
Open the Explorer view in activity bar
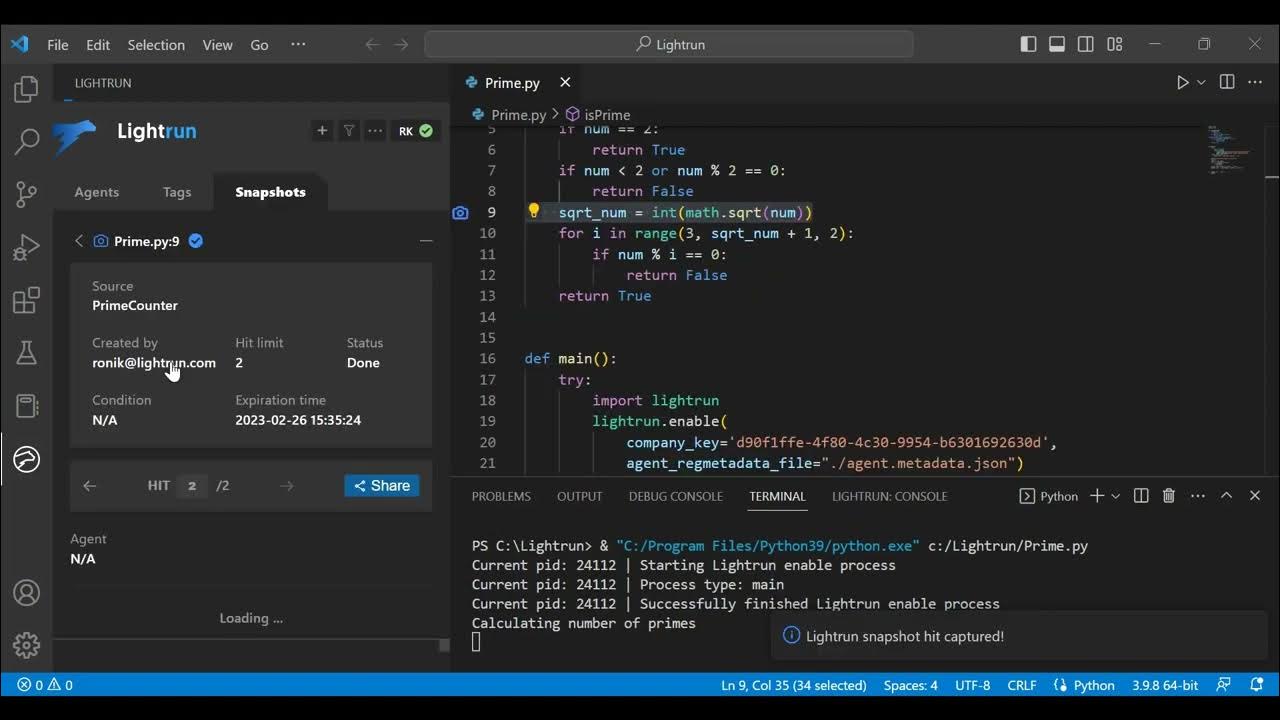click(x=26, y=89)
